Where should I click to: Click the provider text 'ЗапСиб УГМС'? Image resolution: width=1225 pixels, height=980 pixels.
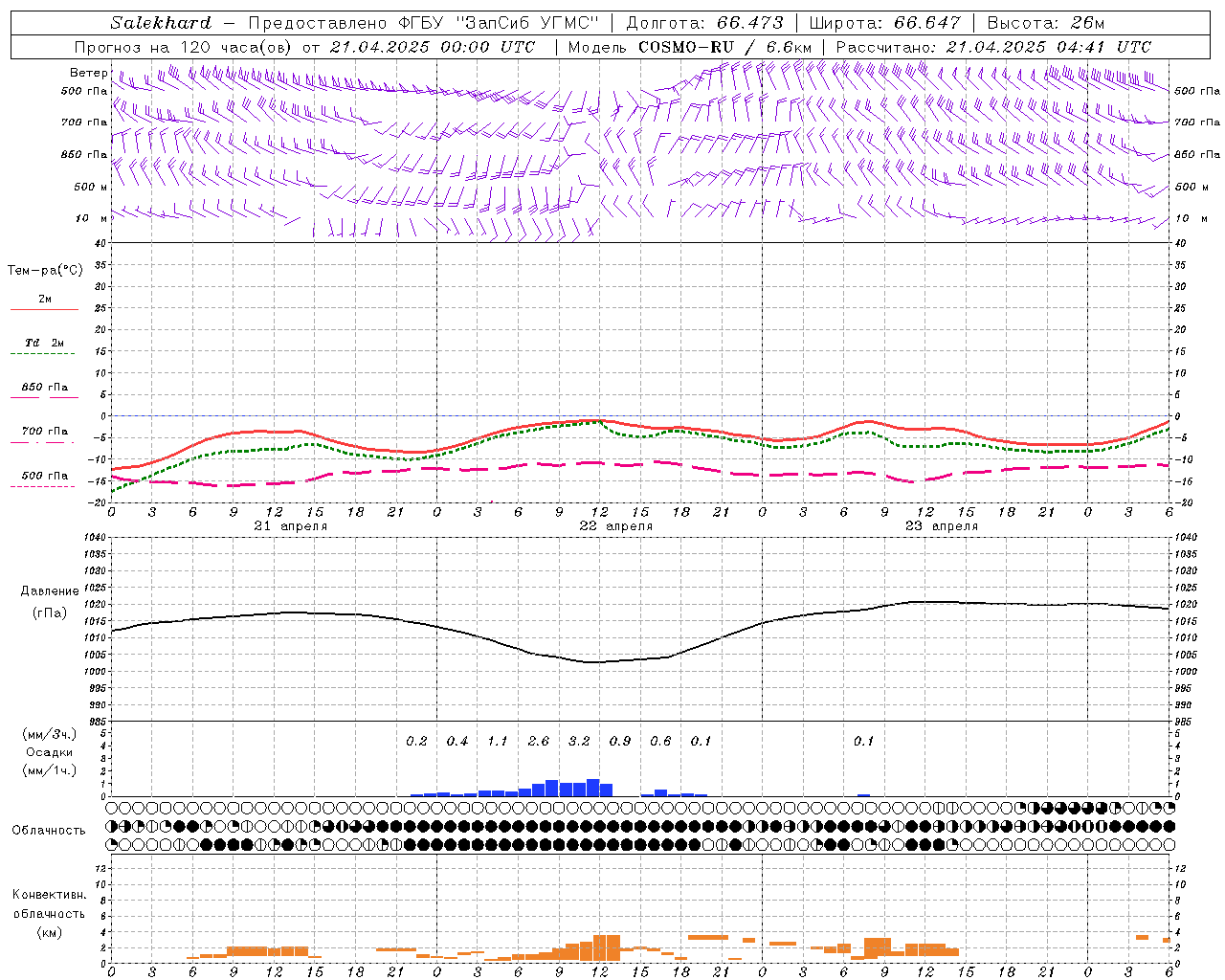527,23
